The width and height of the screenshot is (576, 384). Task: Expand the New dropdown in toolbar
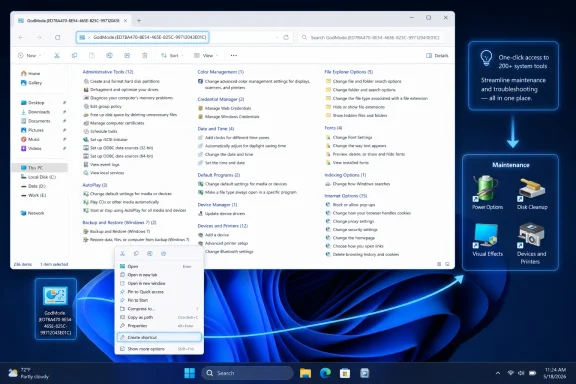(29, 55)
